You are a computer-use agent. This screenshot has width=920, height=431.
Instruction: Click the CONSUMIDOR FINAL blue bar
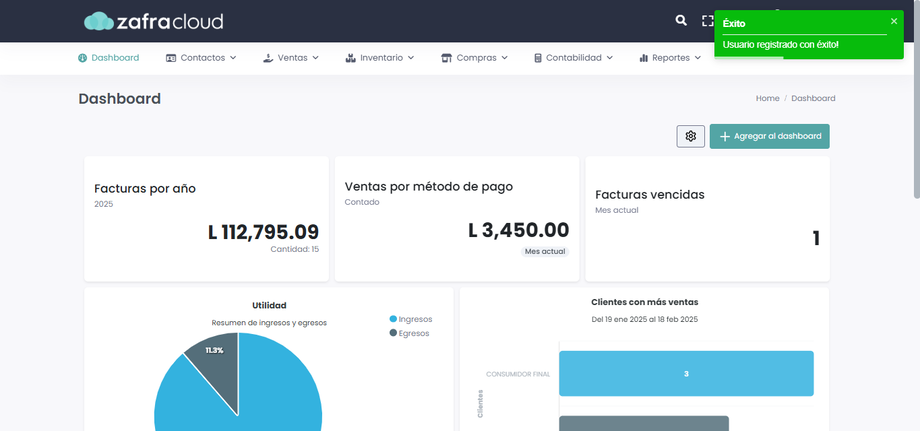(x=686, y=374)
